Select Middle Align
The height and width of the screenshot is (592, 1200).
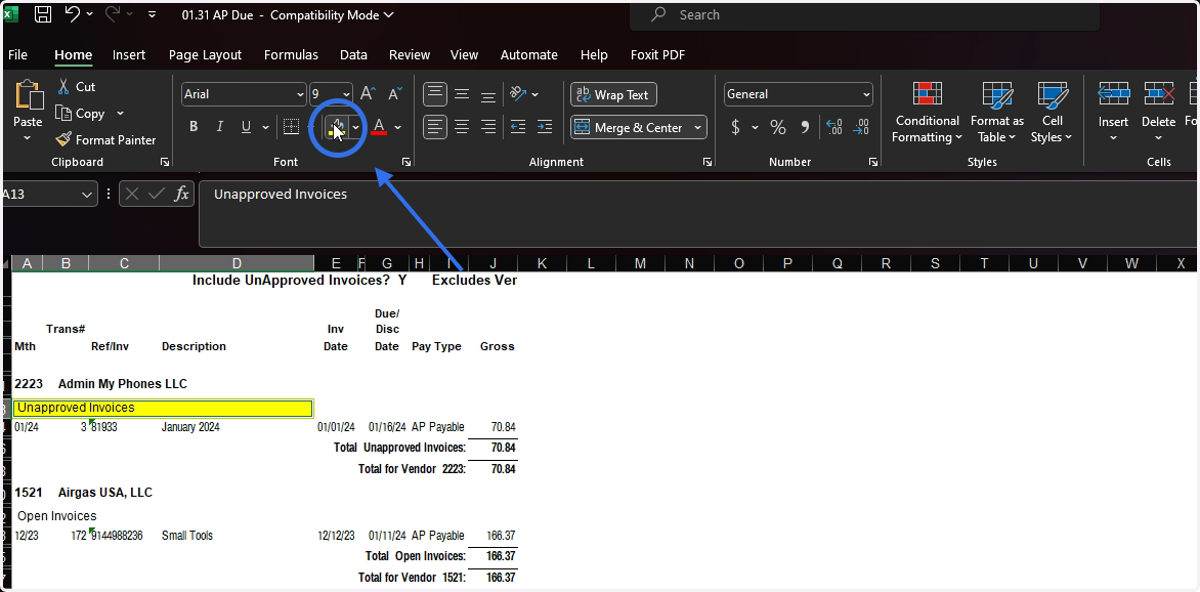pos(462,94)
